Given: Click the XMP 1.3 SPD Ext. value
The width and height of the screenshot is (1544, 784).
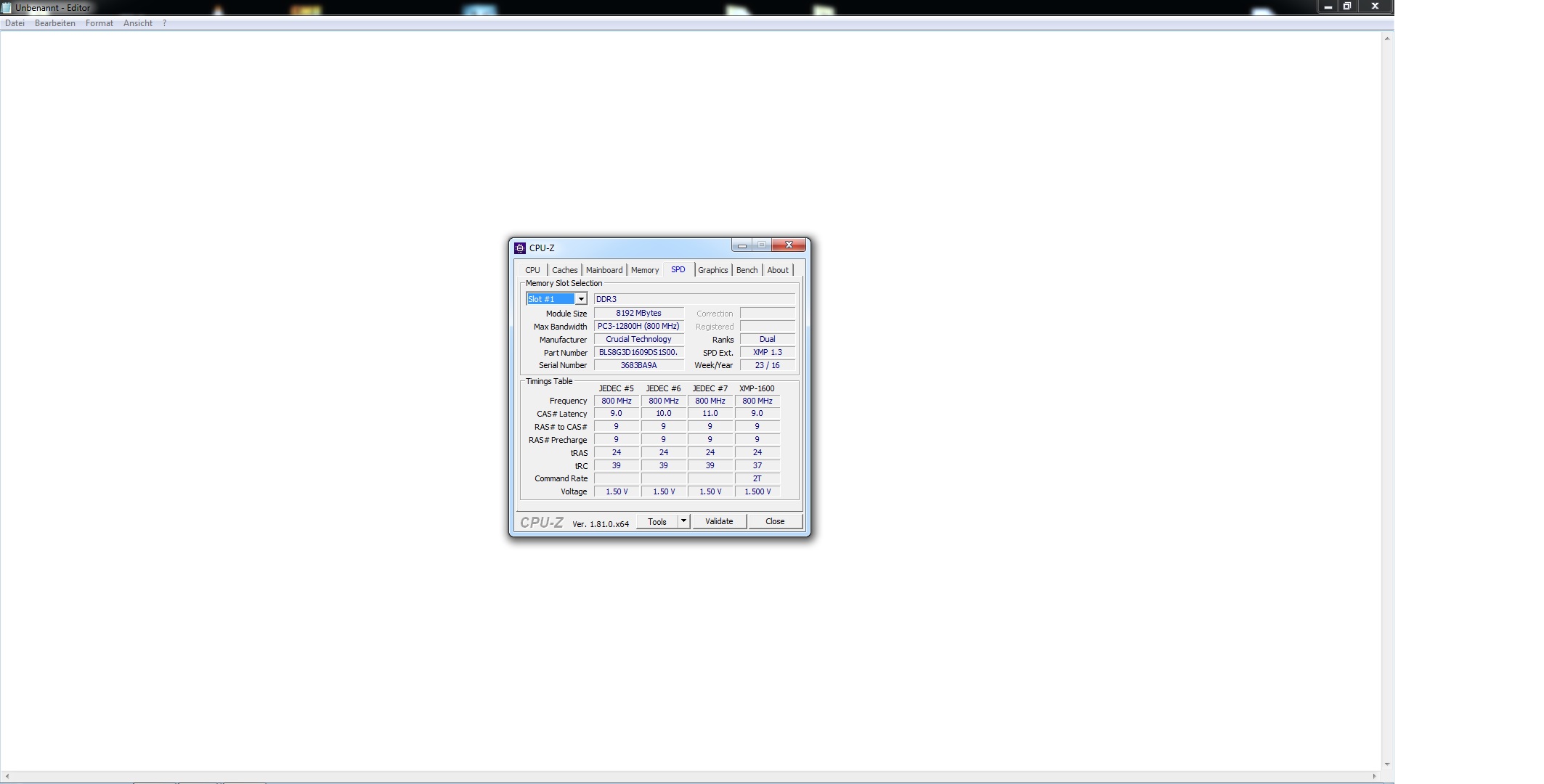Looking at the screenshot, I should pyautogui.click(x=768, y=353).
